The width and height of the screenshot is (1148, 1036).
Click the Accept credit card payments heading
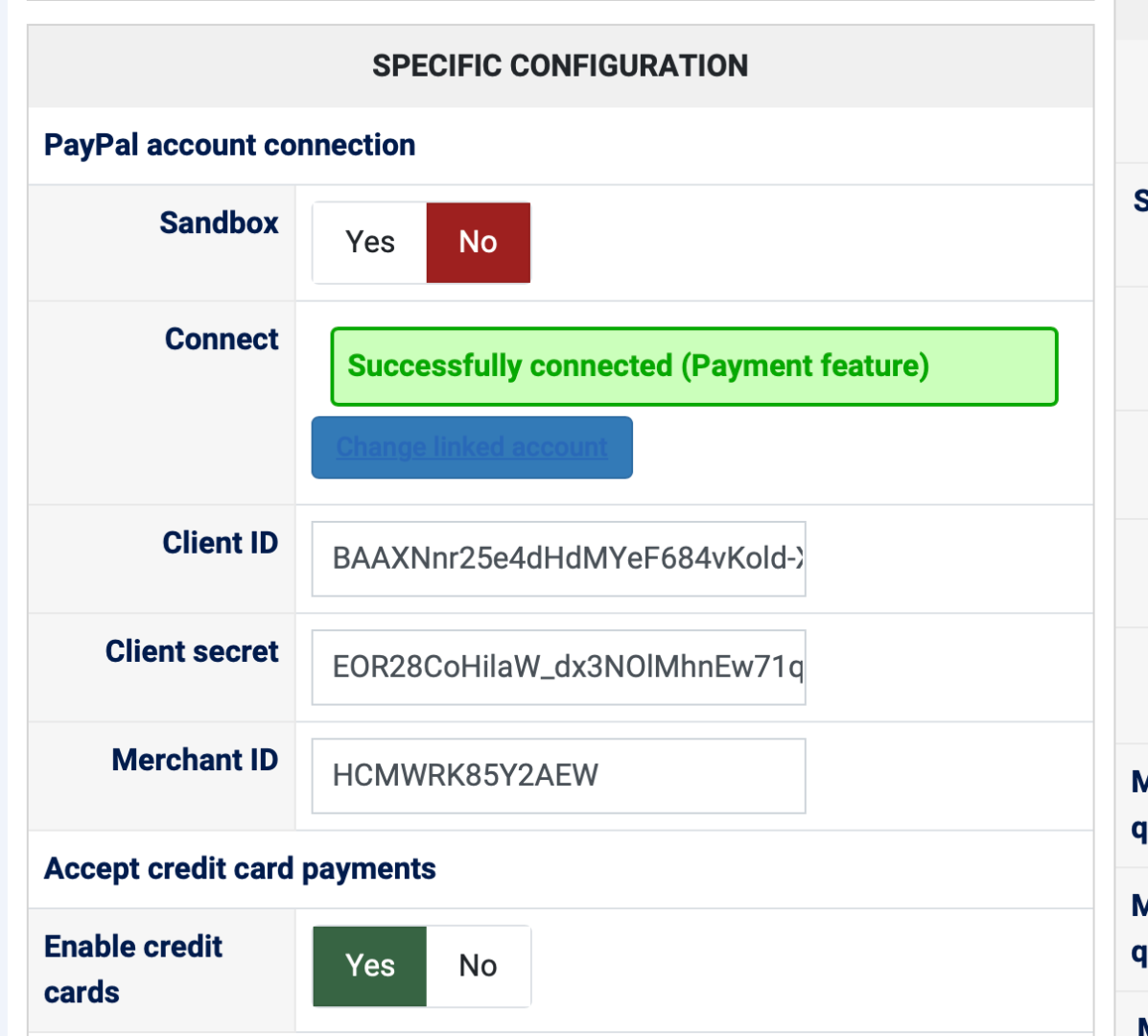pos(240,869)
